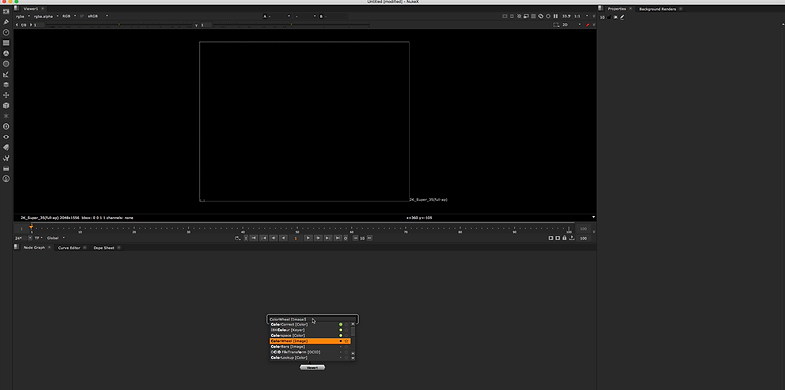Open the sRGB viewer process dropdown
The image size is (785, 390).
point(98,16)
